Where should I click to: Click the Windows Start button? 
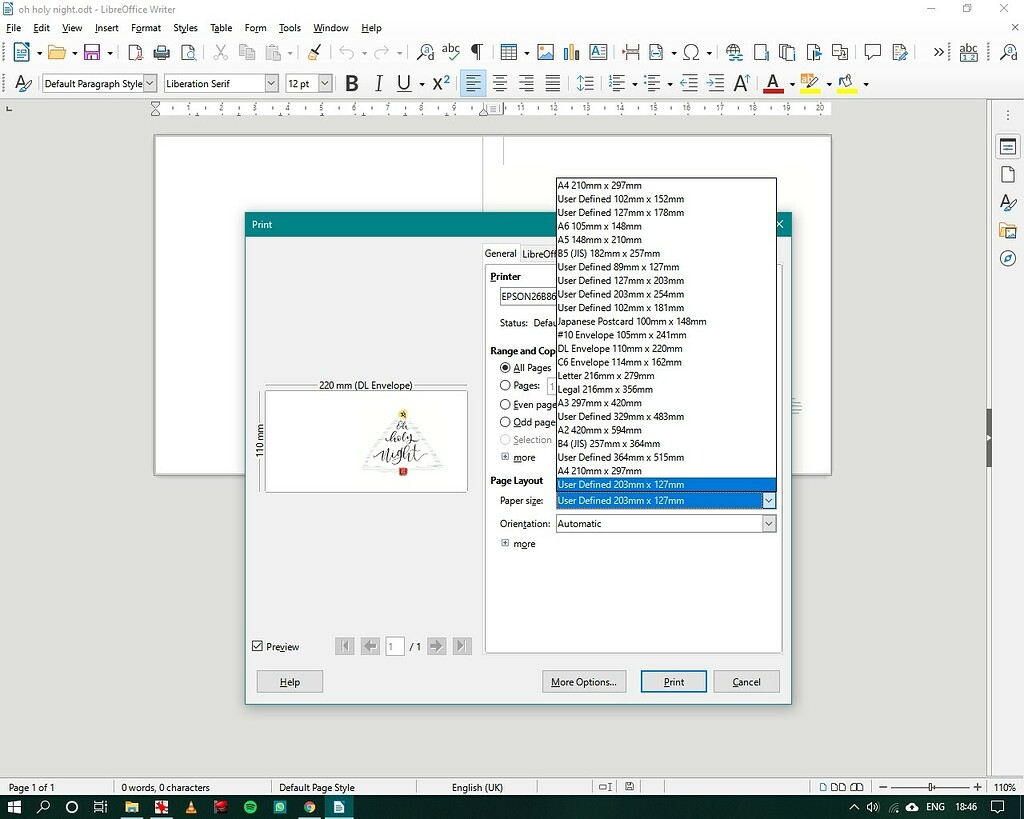14,807
